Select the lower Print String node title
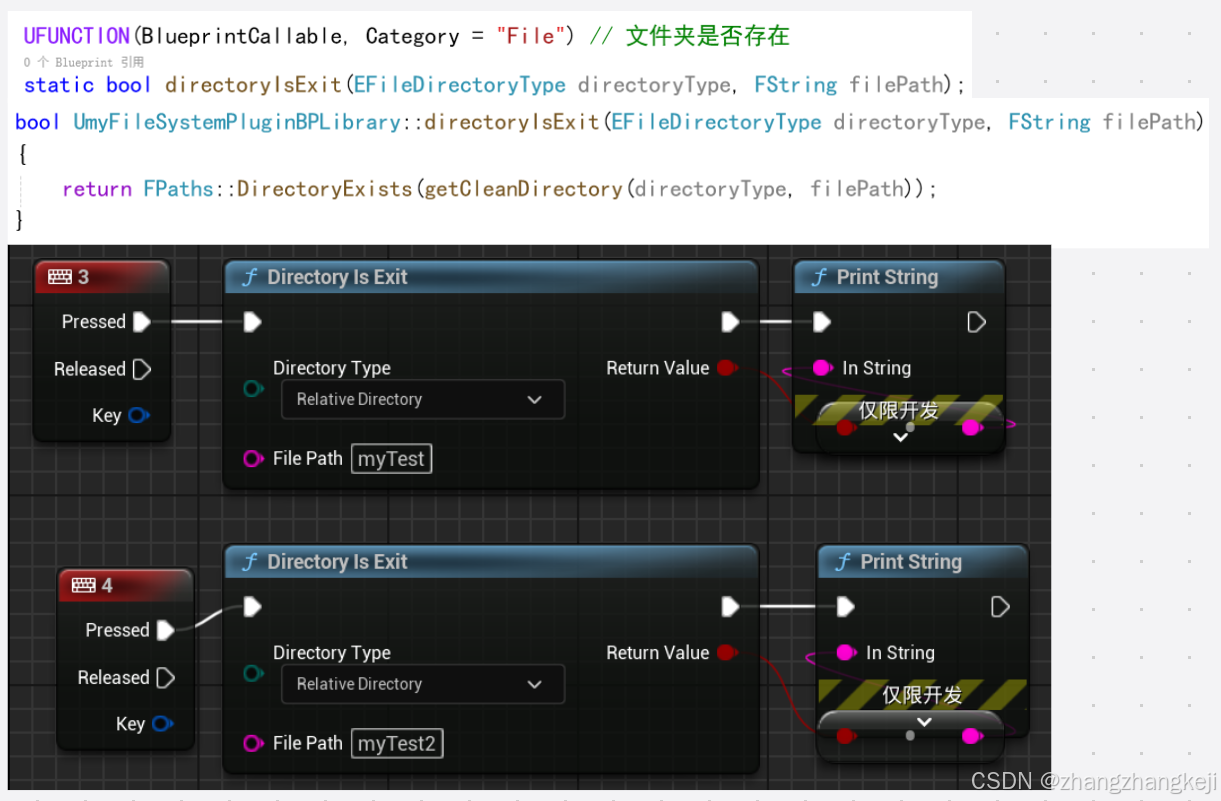 coord(911,562)
